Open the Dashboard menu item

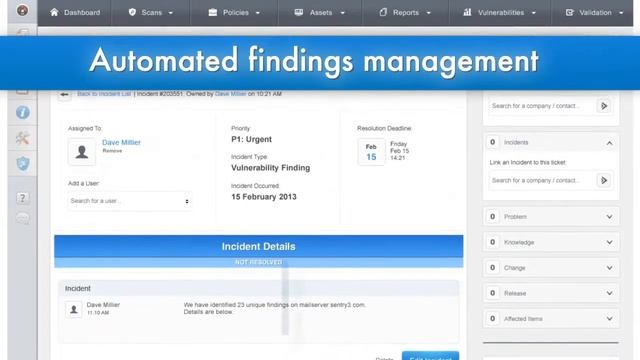[75, 13]
